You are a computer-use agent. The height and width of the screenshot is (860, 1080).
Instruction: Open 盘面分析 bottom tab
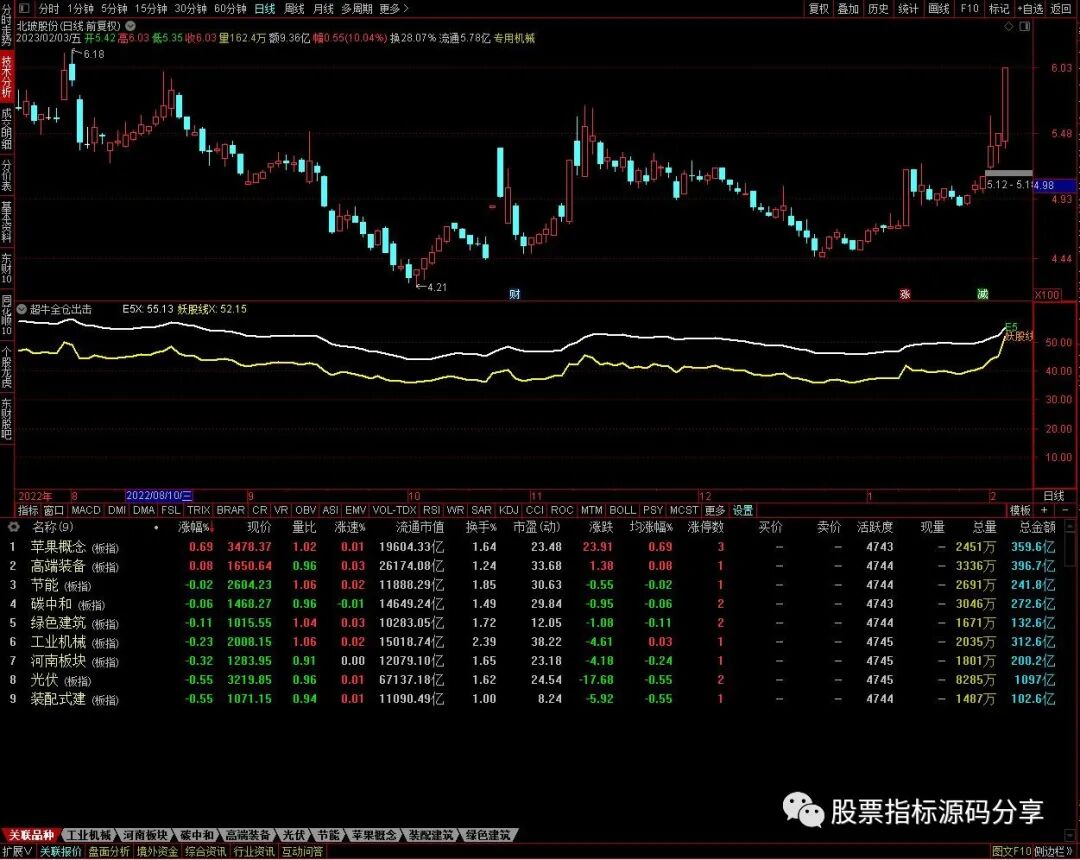coord(109,852)
